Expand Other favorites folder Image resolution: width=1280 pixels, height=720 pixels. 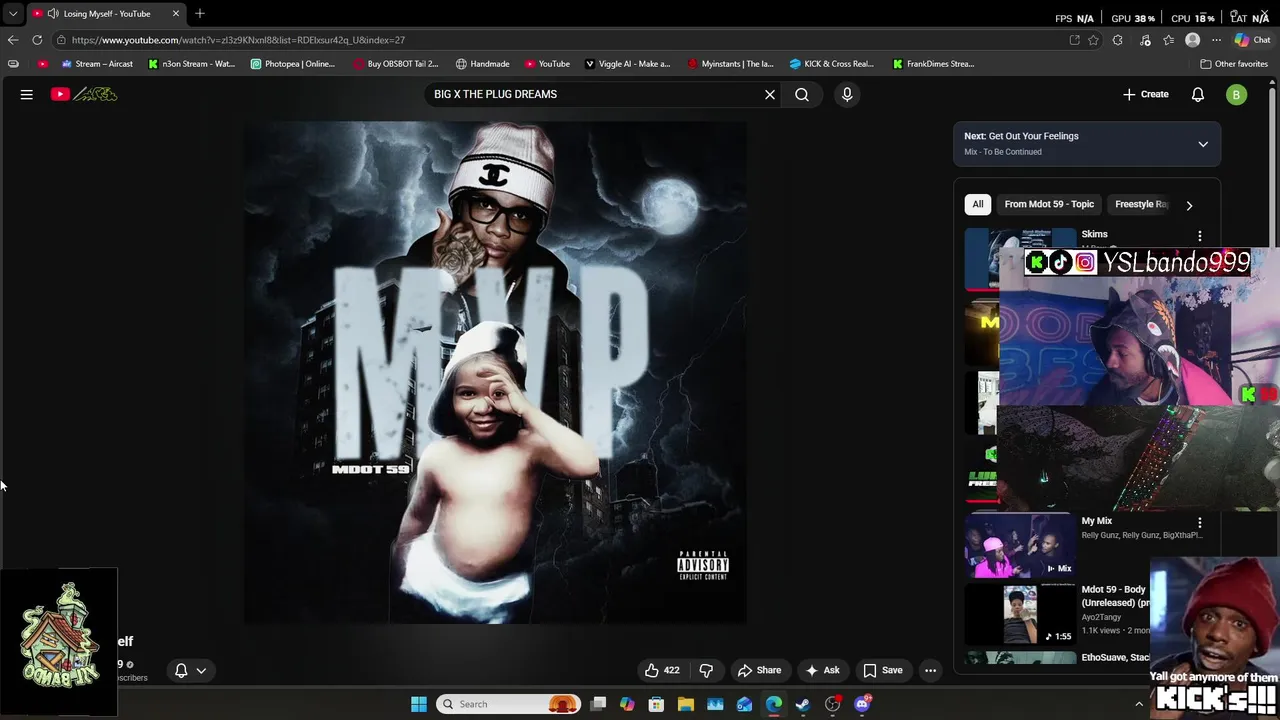(1234, 64)
